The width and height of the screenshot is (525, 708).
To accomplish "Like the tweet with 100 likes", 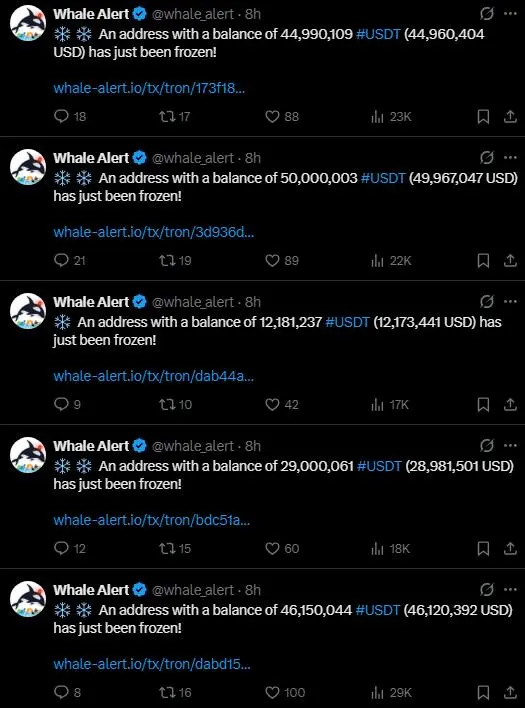I will (x=272, y=692).
